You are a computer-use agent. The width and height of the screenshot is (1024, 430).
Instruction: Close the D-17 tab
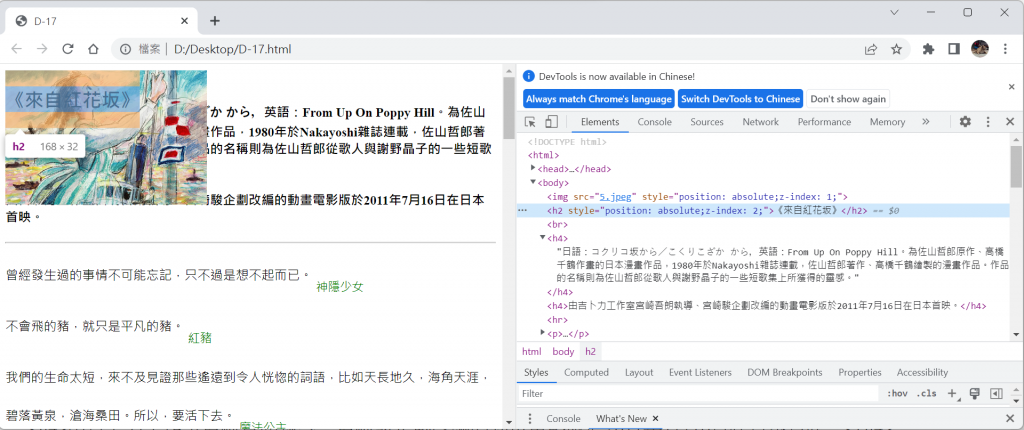(x=185, y=21)
